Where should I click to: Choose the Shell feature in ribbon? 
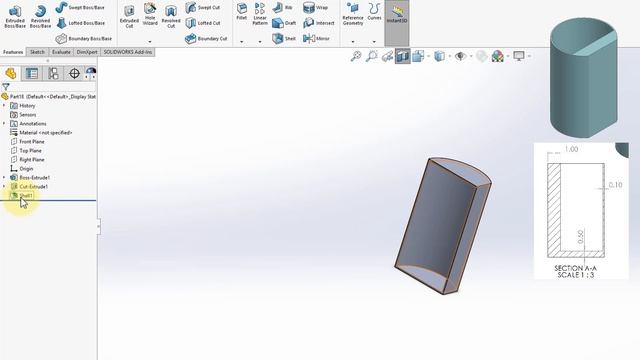click(284, 38)
